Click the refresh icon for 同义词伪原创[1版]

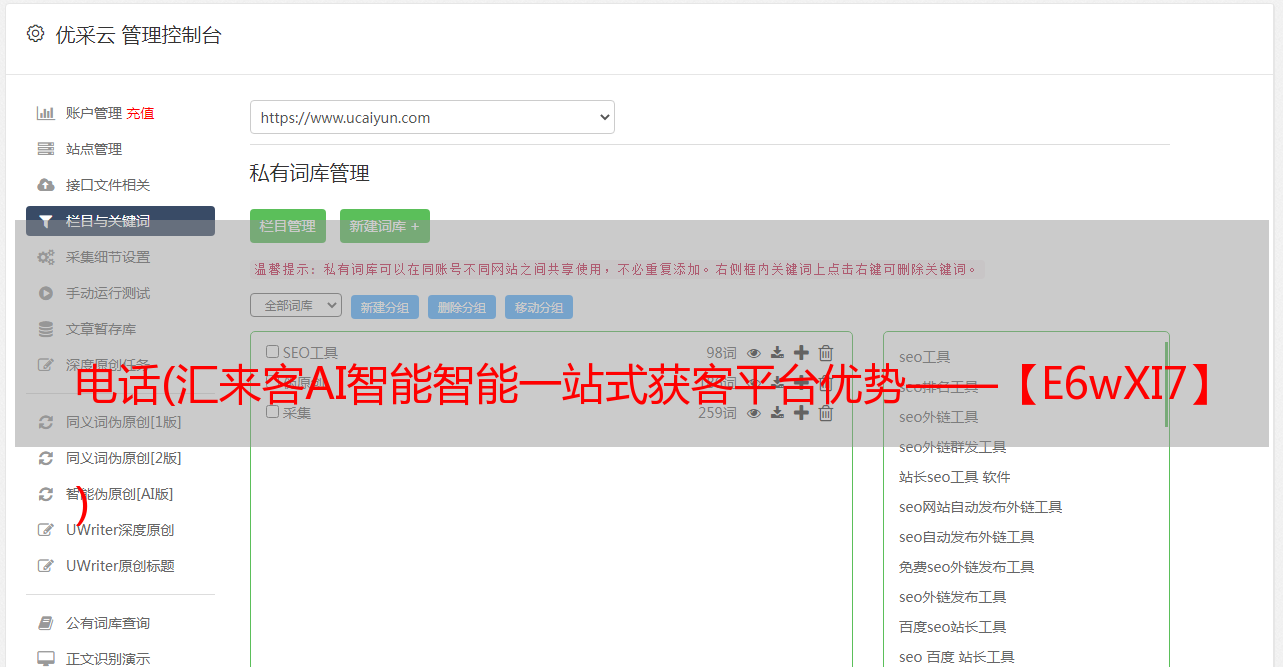tap(46, 422)
